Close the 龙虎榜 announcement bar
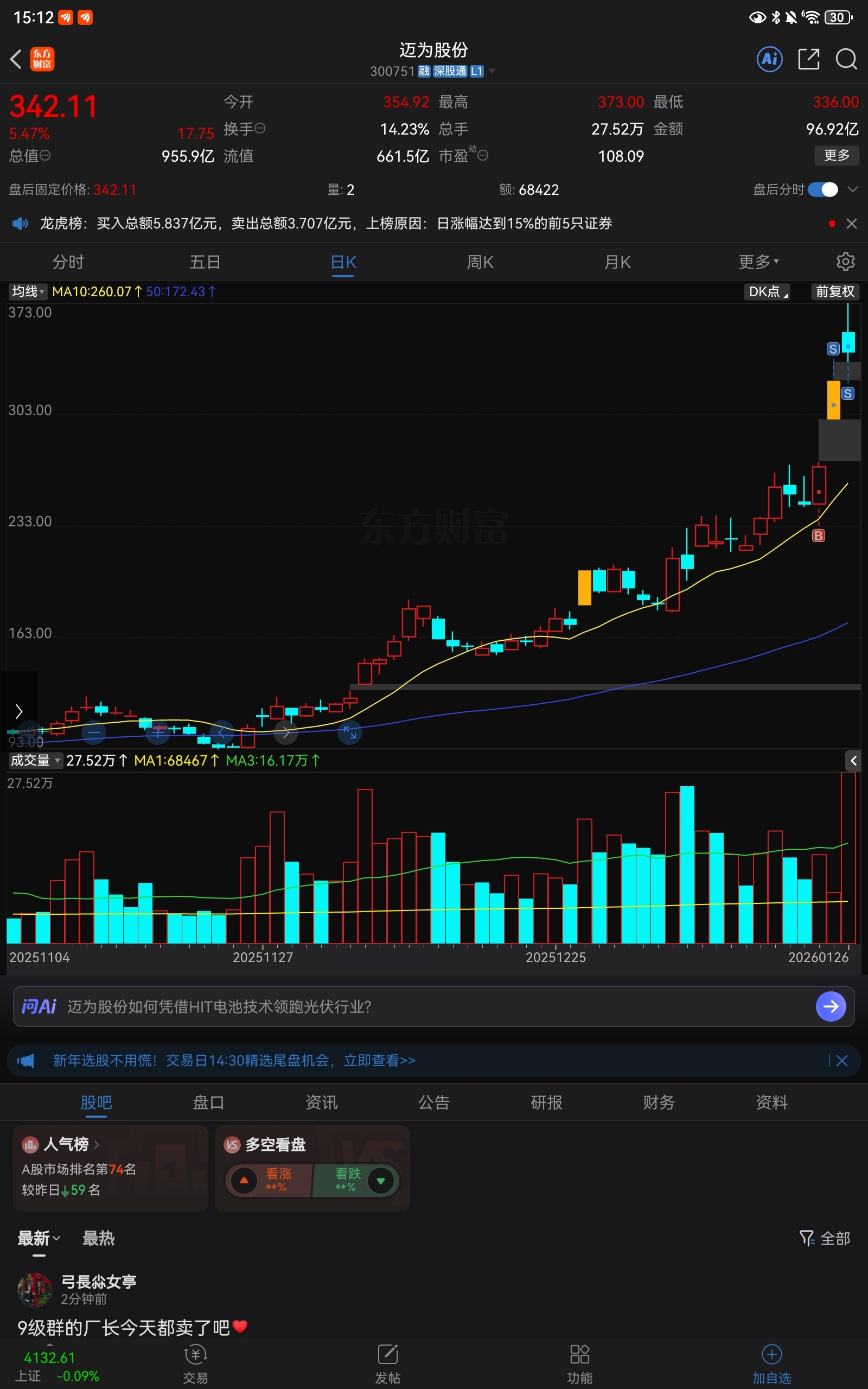868x1389 pixels. pos(851,224)
